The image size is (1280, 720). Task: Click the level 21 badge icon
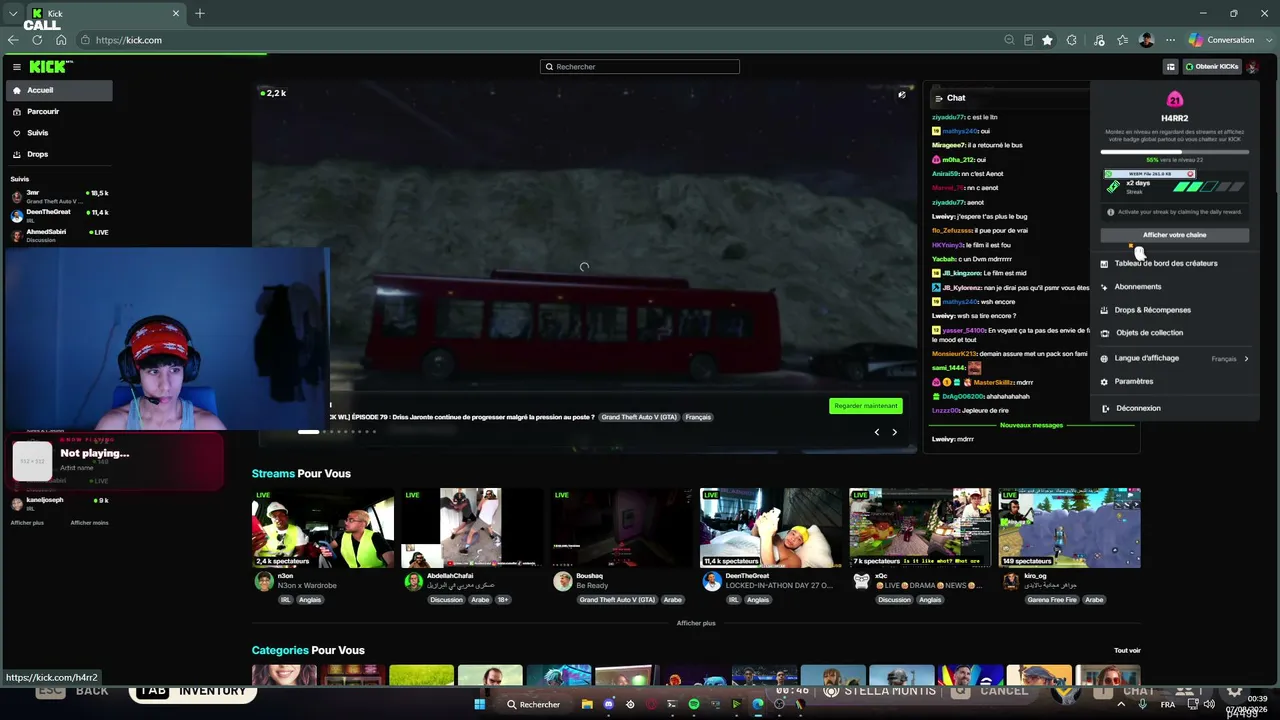coord(1175,99)
